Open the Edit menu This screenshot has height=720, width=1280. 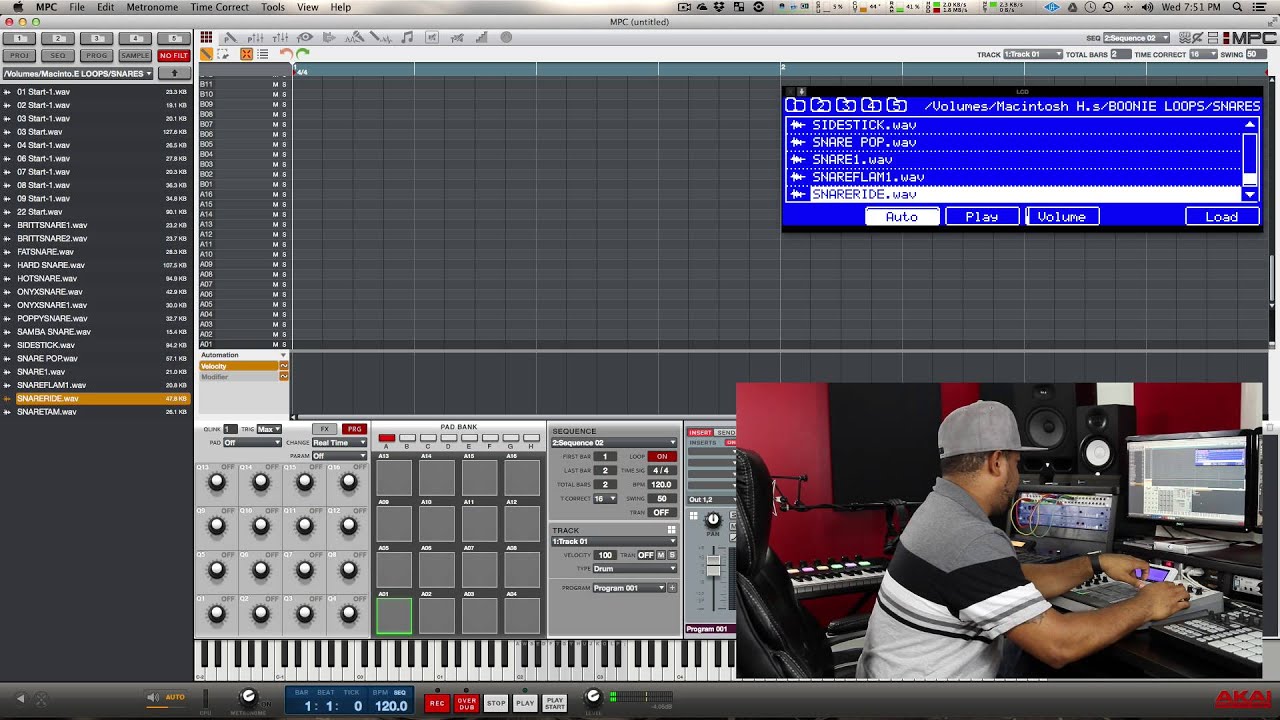point(105,7)
